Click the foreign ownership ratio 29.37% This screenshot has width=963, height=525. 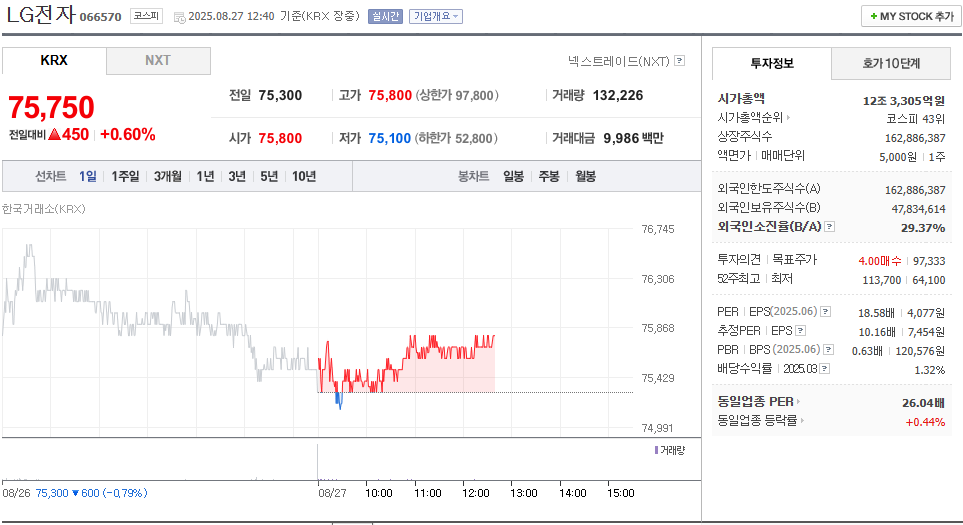click(x=923, y=228)
